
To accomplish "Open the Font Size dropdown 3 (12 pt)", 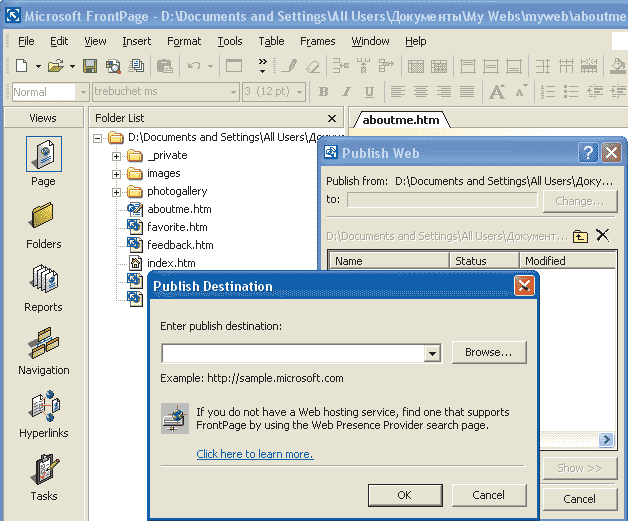I will pos(300,92).
